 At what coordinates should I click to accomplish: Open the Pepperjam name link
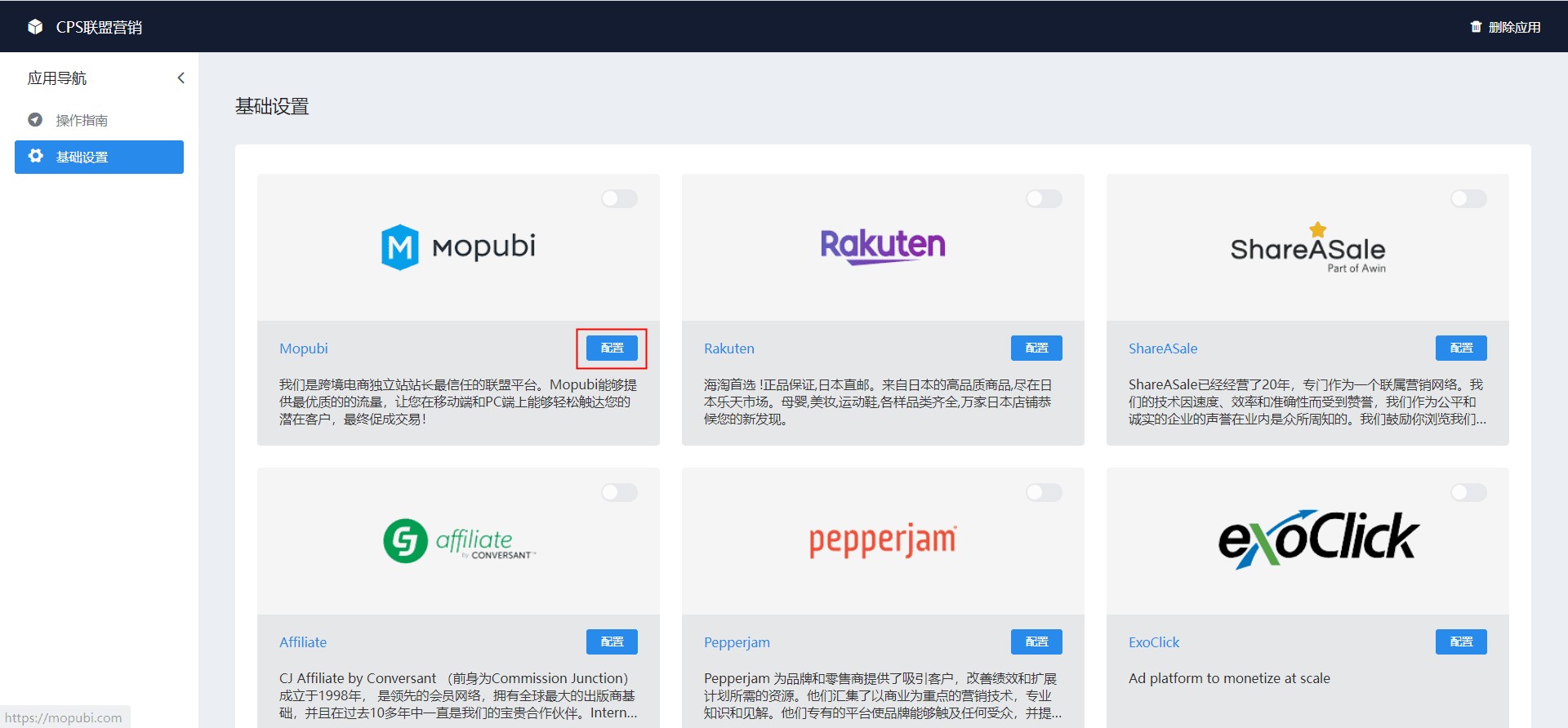[737, 642]
